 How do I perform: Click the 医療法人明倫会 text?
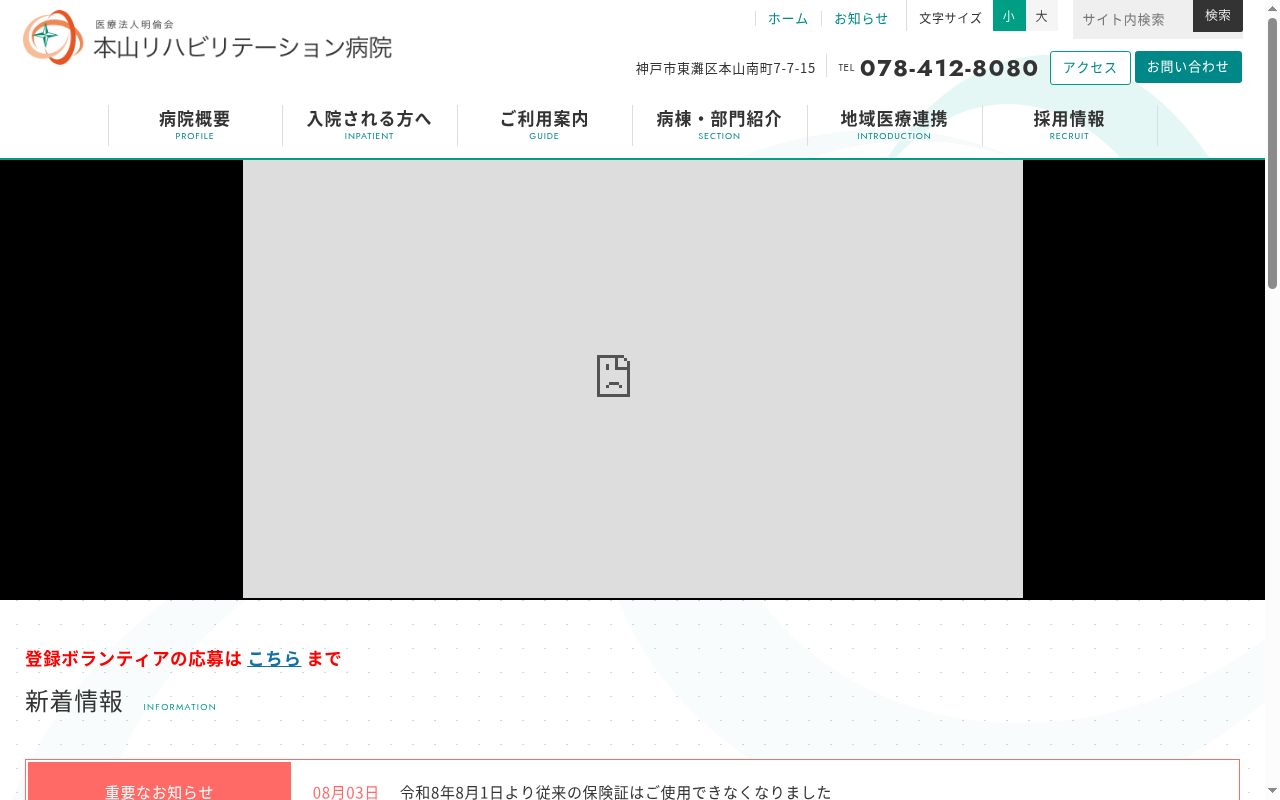[x=135, y=24]
